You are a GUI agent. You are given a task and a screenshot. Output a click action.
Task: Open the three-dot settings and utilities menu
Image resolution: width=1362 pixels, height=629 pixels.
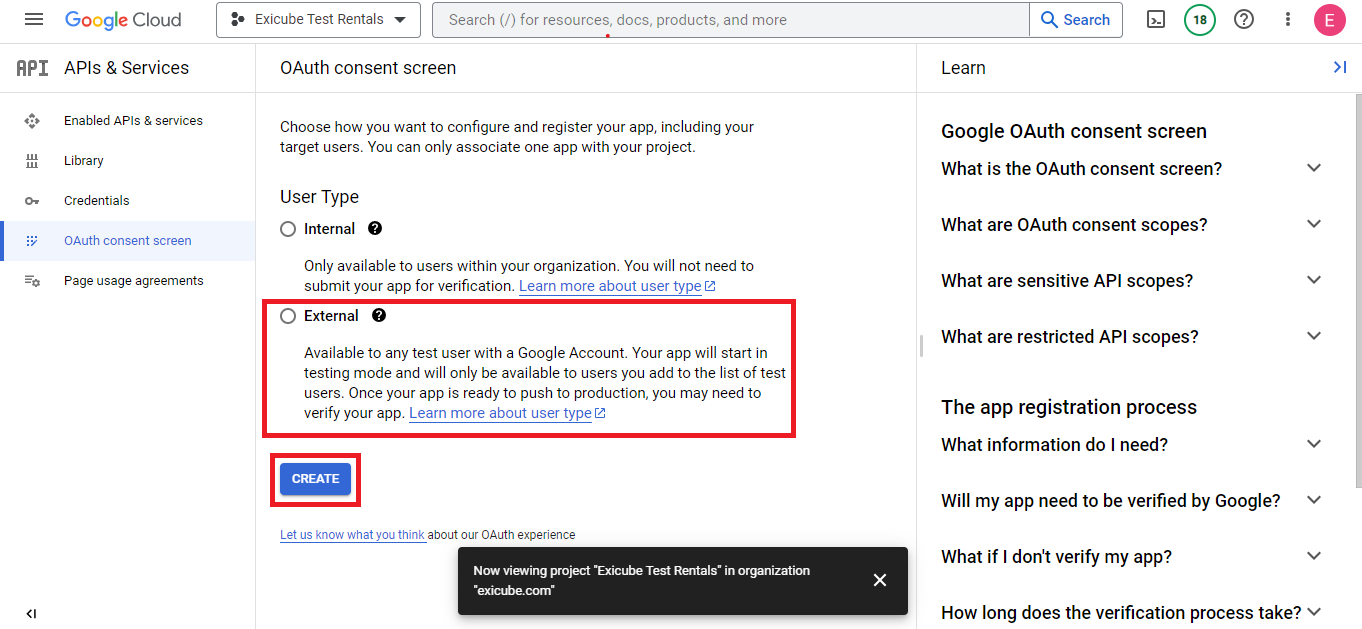(x=1288, y=20)
